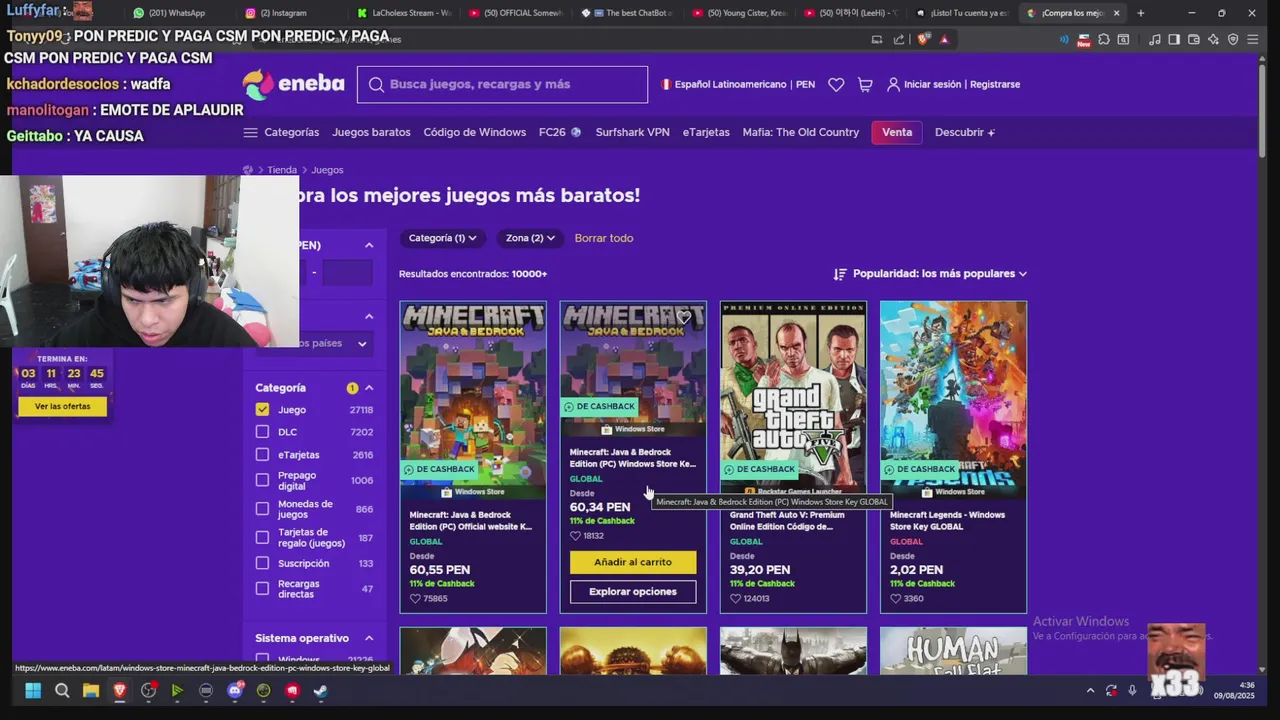Click Explorar opciones button
This screenshot has width=1280, height=720.
coord(633,592)
